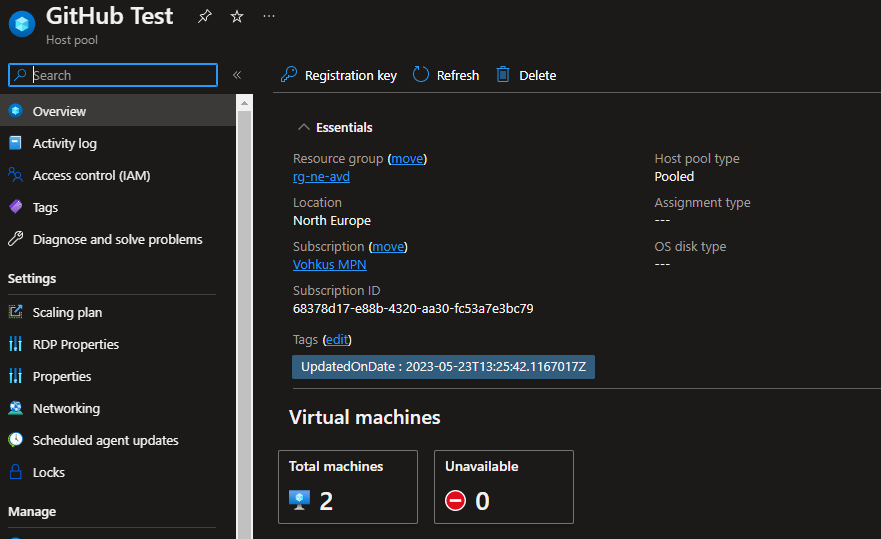This screenshot has height=539, width=881.
Task: Collapse the left sidebar menu
Action: point(237,75)
